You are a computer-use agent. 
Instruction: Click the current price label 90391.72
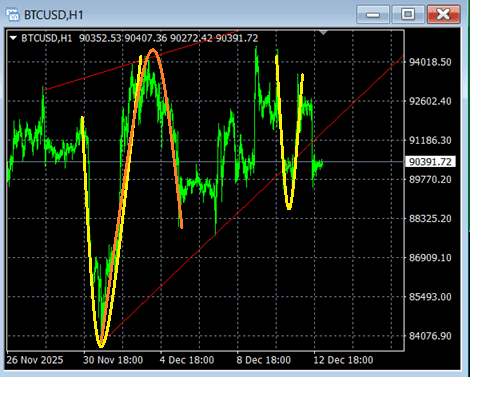[x=430, y=162]
